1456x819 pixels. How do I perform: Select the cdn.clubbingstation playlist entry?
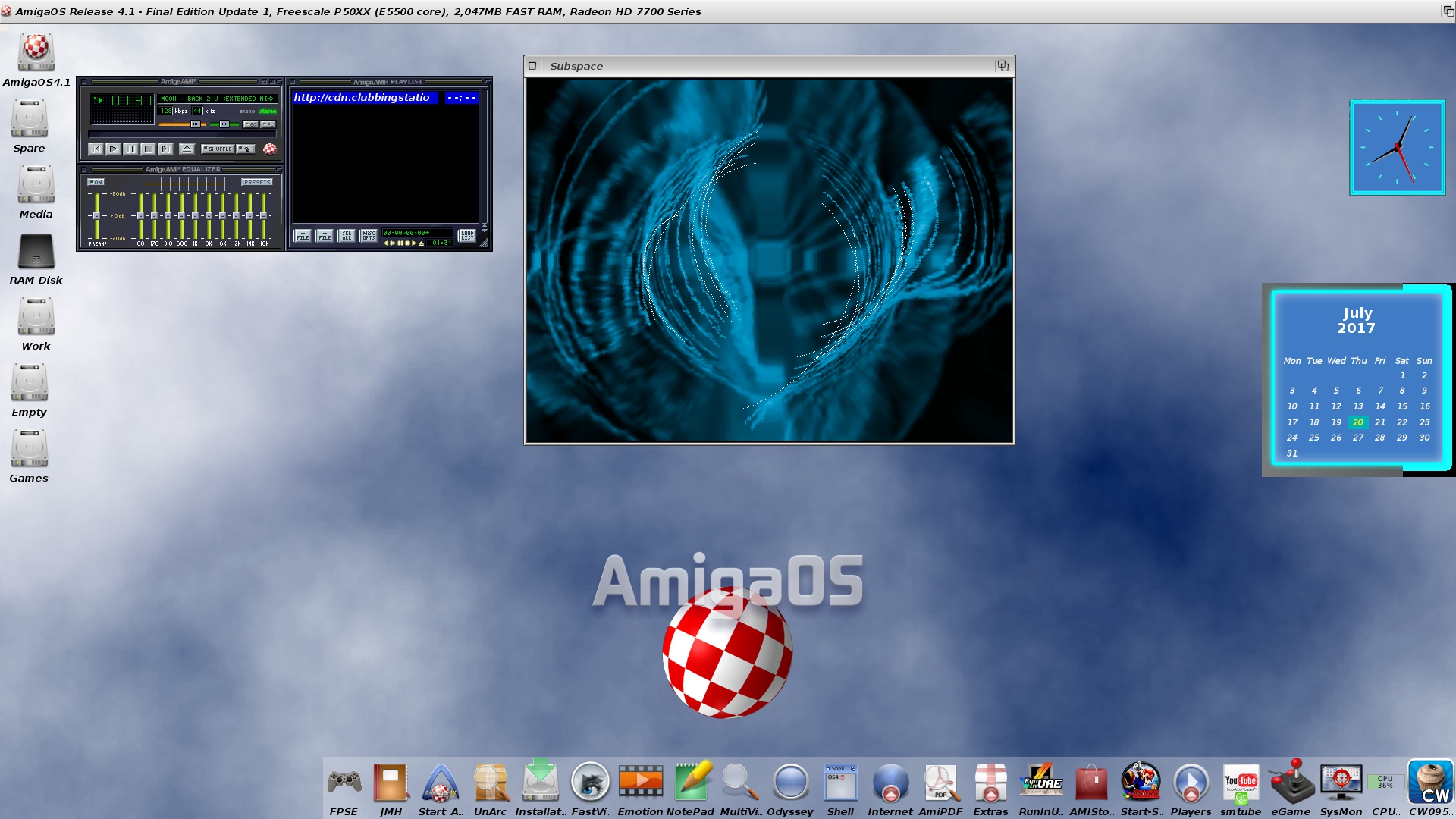click(385, 97)
